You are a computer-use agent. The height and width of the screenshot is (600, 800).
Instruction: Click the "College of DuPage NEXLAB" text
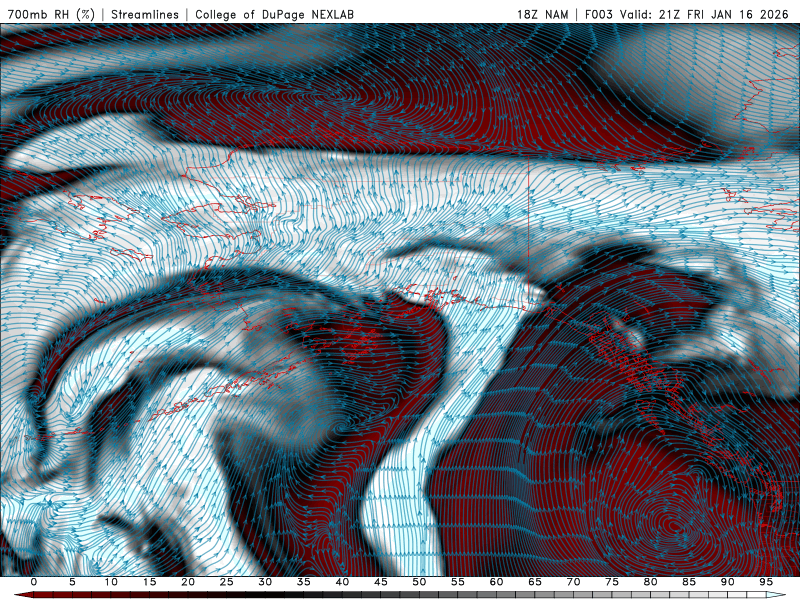(x=274, y=15)
